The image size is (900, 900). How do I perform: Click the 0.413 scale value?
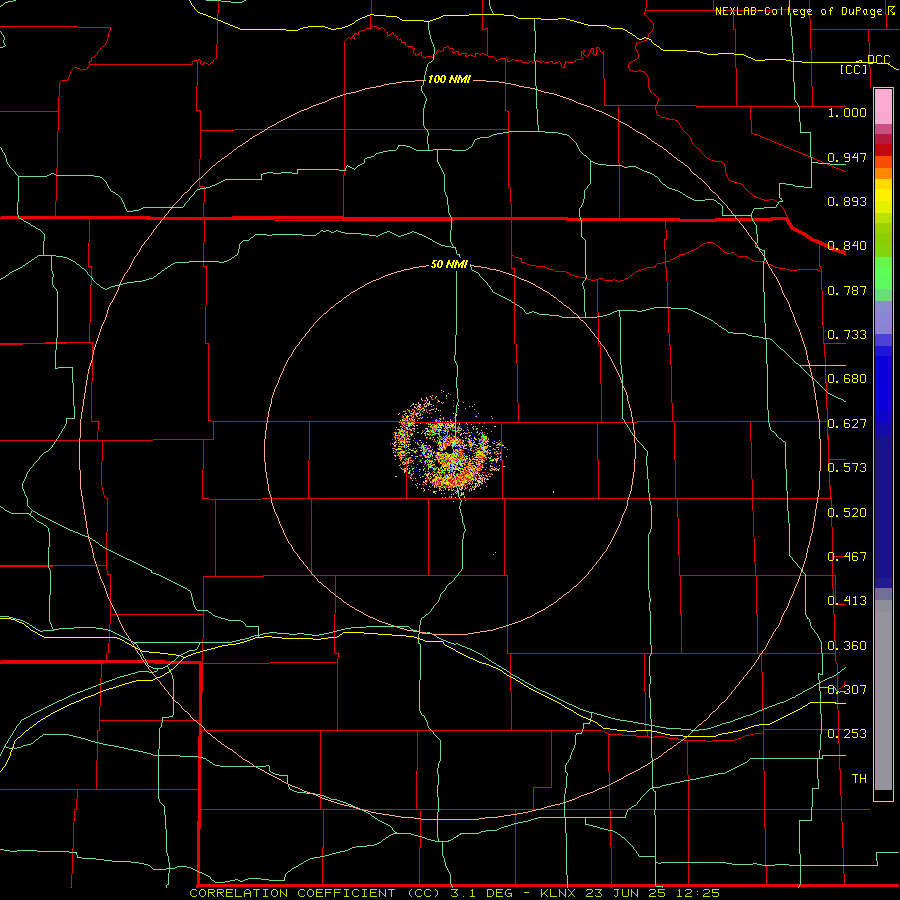[x=847, y=601]
